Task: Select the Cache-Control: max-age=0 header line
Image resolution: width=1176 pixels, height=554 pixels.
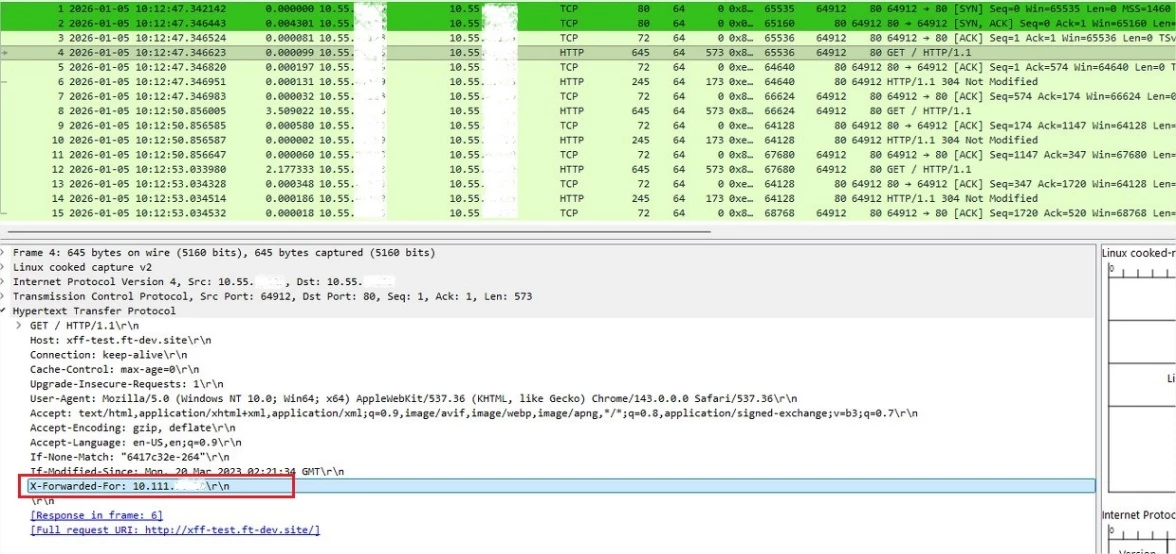Action: pyautogui.click(x=115, y=370)
